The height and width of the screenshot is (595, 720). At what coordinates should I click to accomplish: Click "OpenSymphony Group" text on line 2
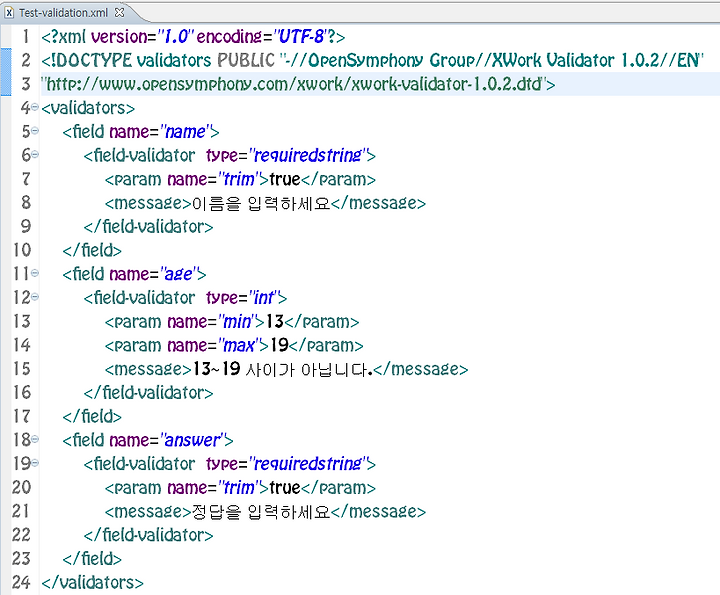click(392, 60)
